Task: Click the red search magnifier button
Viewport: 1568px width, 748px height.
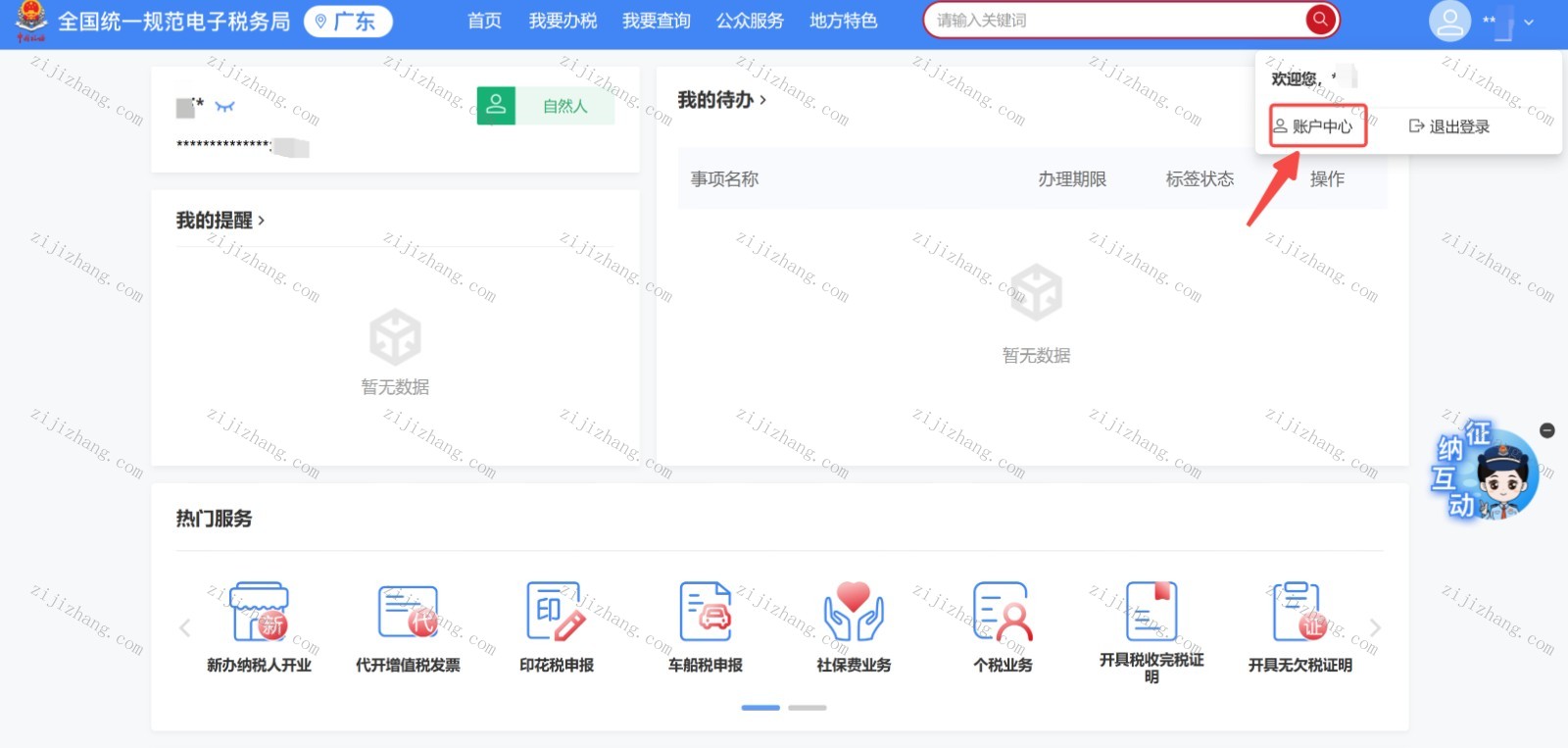Action: click(x=1320, y=20)
